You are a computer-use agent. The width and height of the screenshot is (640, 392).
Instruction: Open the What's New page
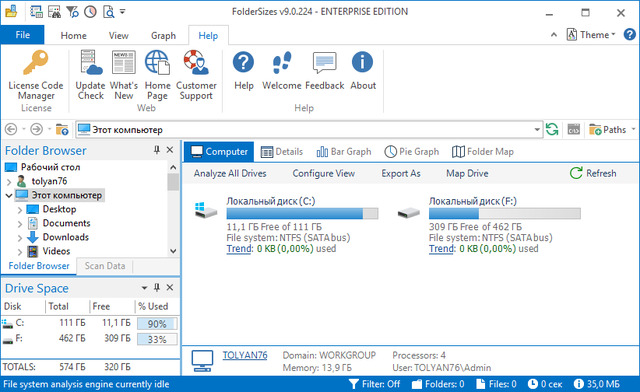124,76
